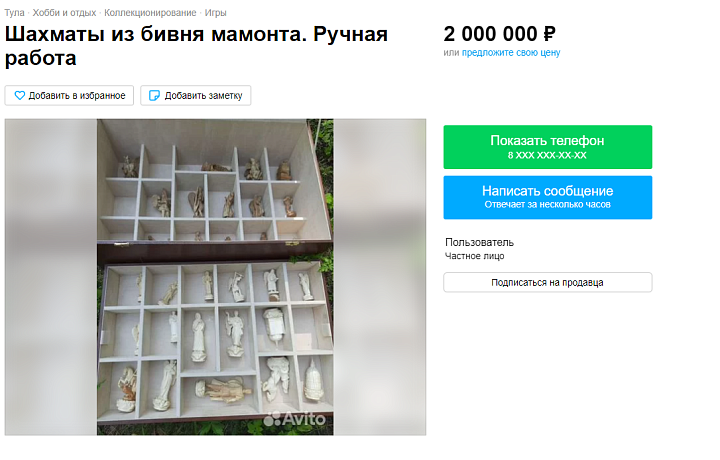Click the blurred right side of gallery
Image resolution: width=720 pixels, height=460 pixels.
[x=380, y=277]
